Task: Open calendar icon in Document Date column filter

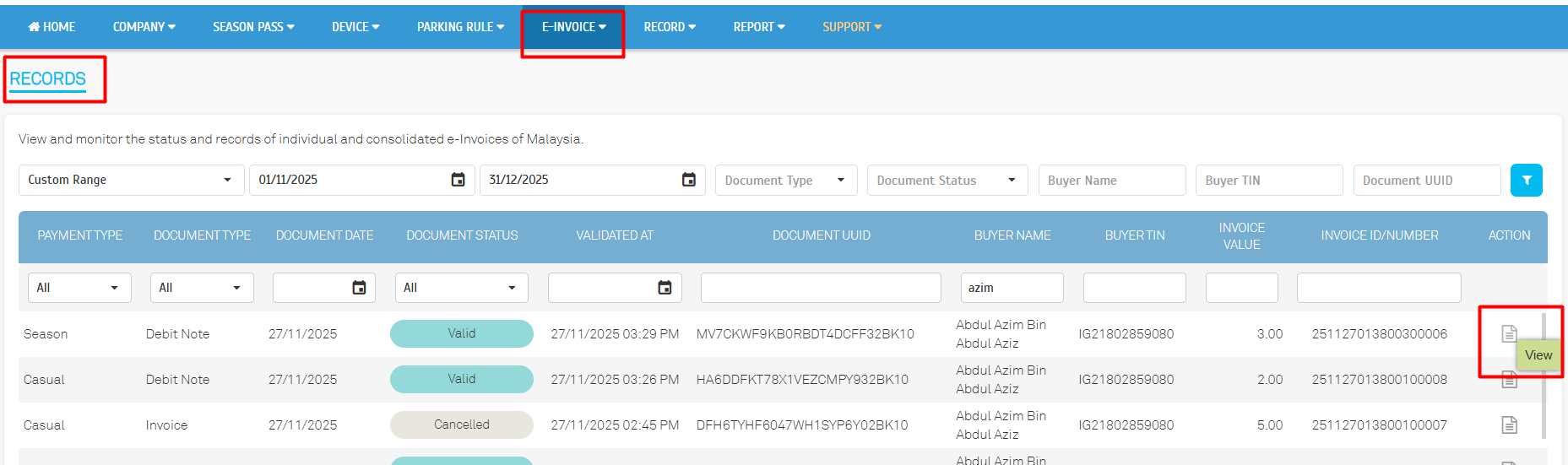Action: (359, 288)
